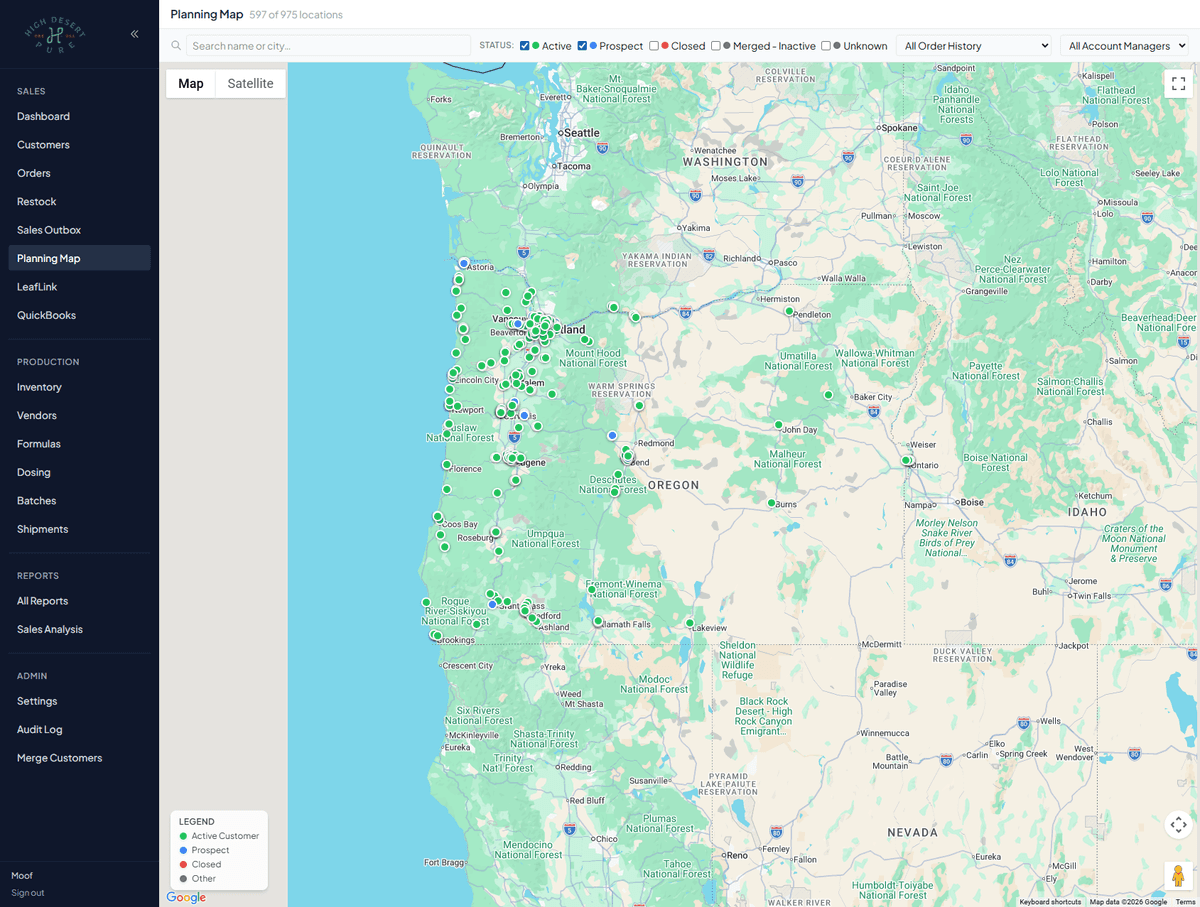The height and width of the screenshot is (907, 1200).
Task: Check the Merged - Inactive filter
Action: coord(715,45)
